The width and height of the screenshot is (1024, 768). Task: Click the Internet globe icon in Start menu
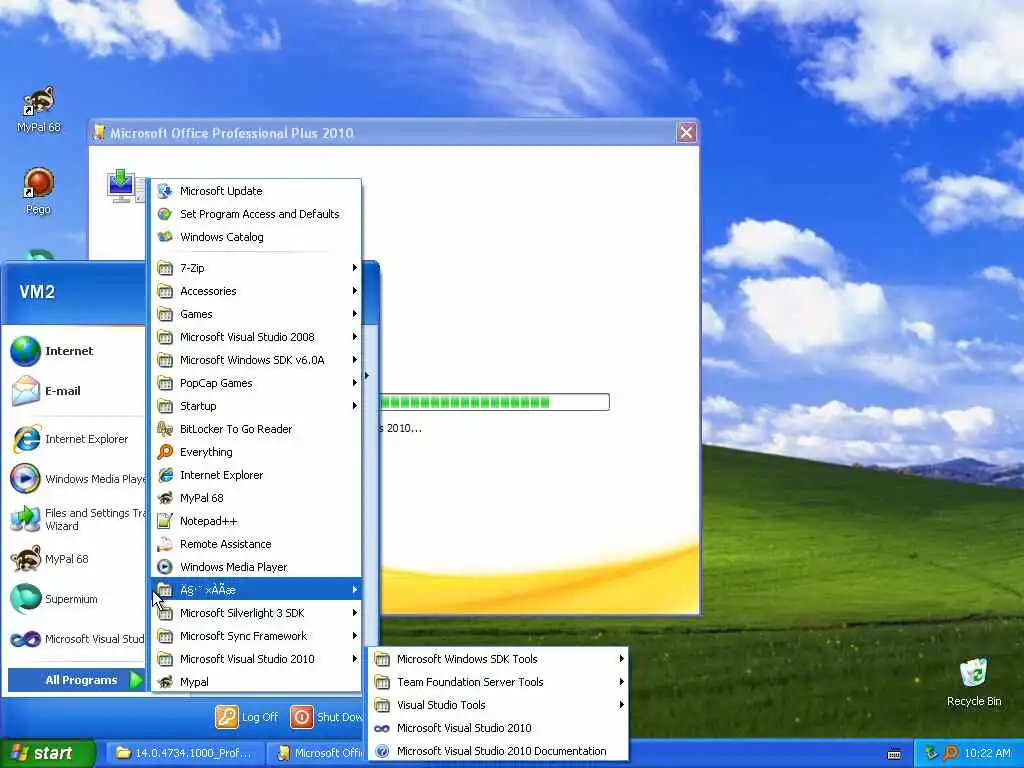25,351
